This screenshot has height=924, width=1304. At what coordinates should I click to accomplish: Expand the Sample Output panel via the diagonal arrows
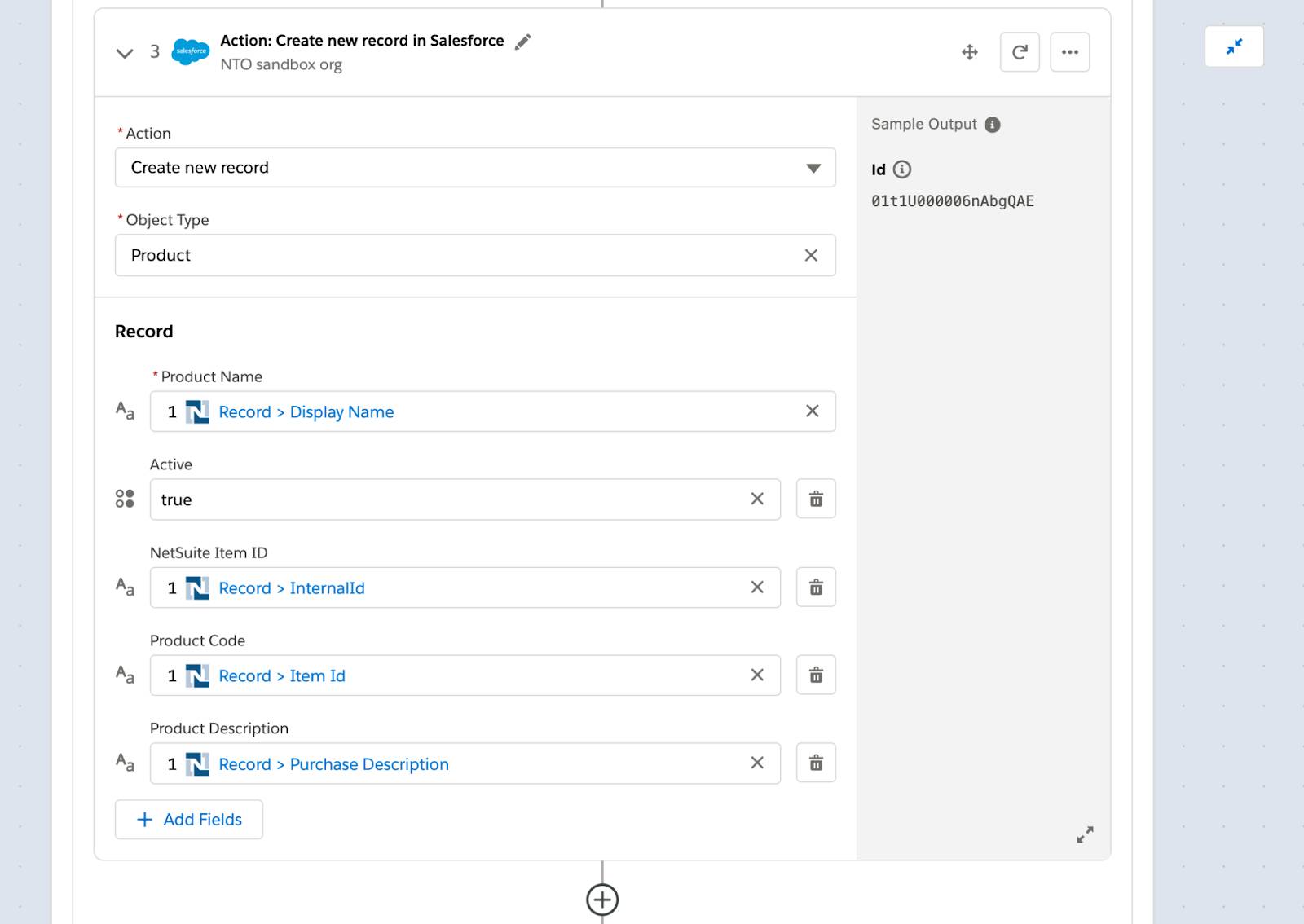click(x=1085, y=834)
